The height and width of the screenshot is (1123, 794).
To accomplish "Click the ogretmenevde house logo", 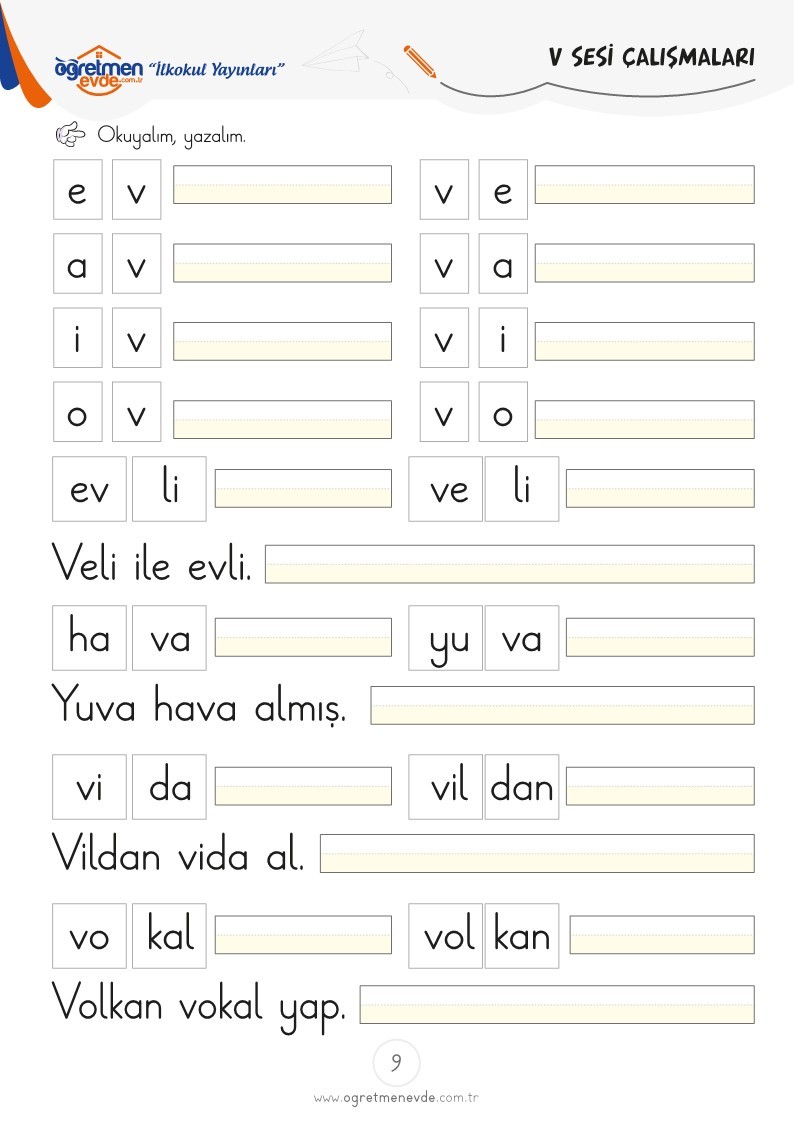I will pyautogui.click(x=99, y=70).
